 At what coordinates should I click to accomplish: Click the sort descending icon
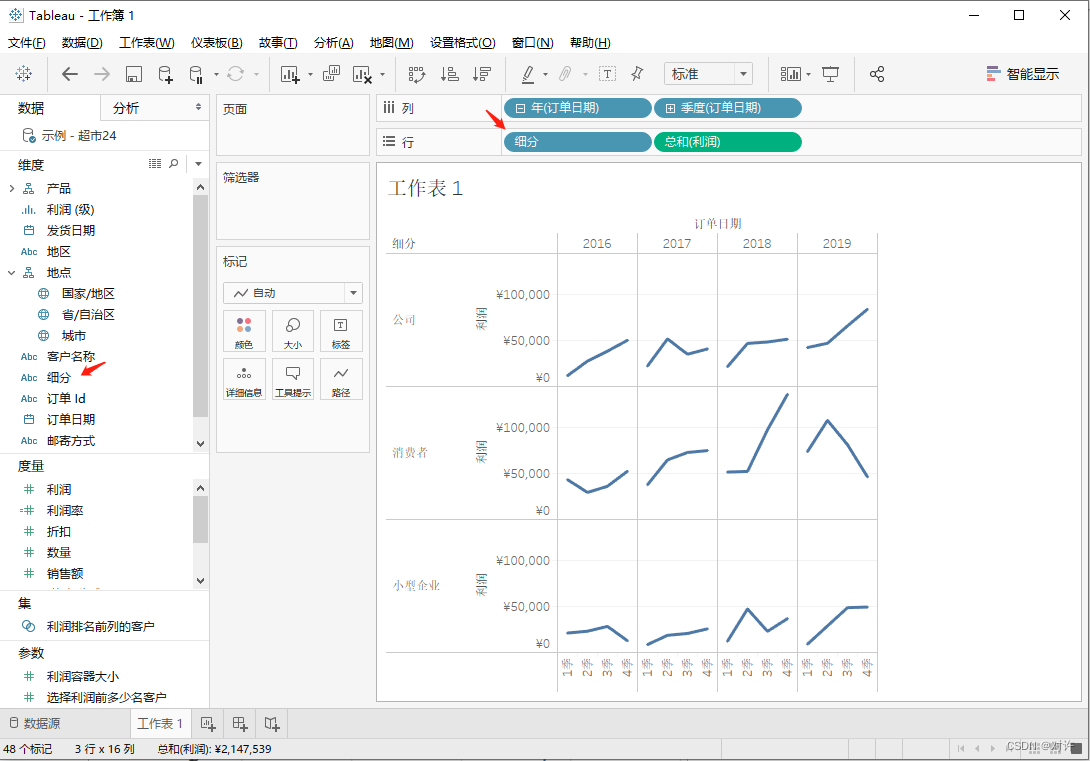pyautogui.click(x=482, y=74)
